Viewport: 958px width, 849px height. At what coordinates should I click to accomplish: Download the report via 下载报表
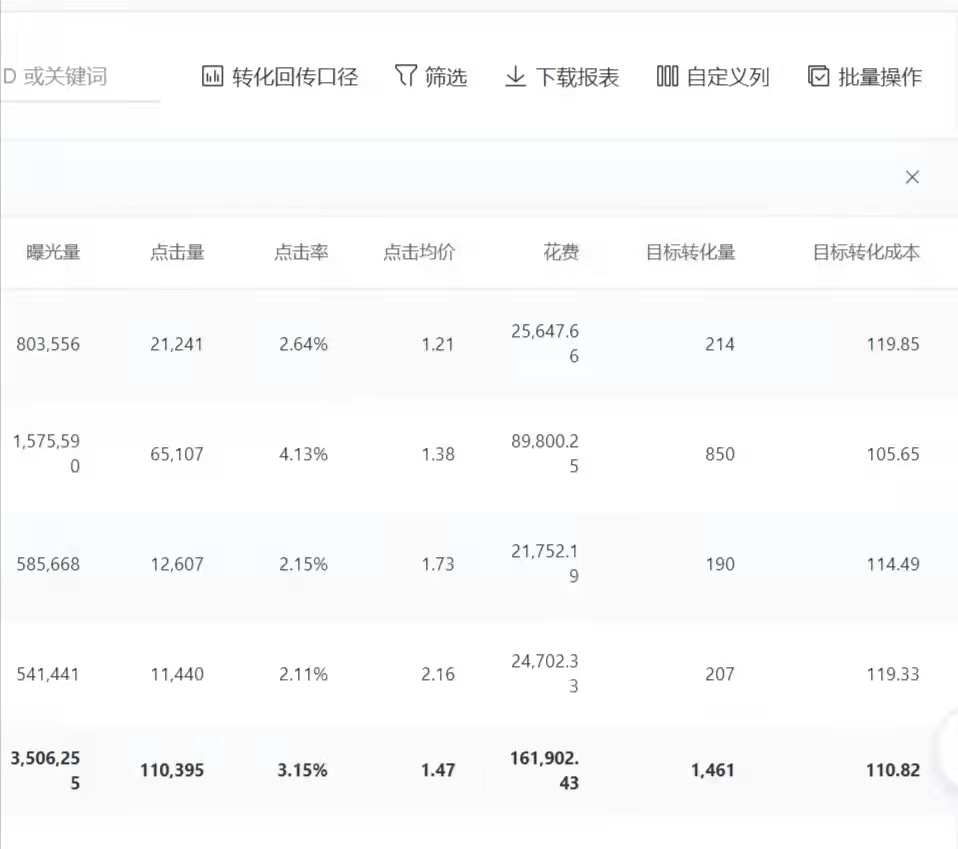pyautogui.click(x=562, y=76)
